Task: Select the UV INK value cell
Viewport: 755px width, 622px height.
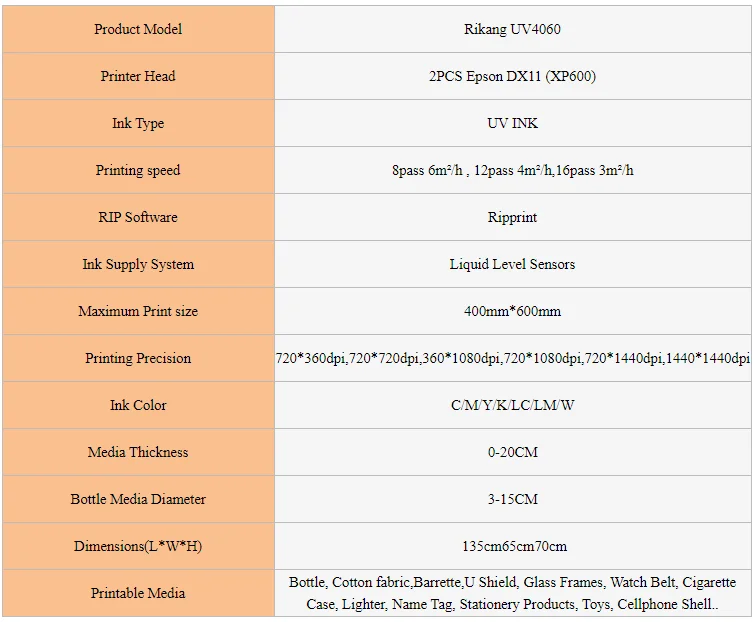Action: (x=512, y=123)
